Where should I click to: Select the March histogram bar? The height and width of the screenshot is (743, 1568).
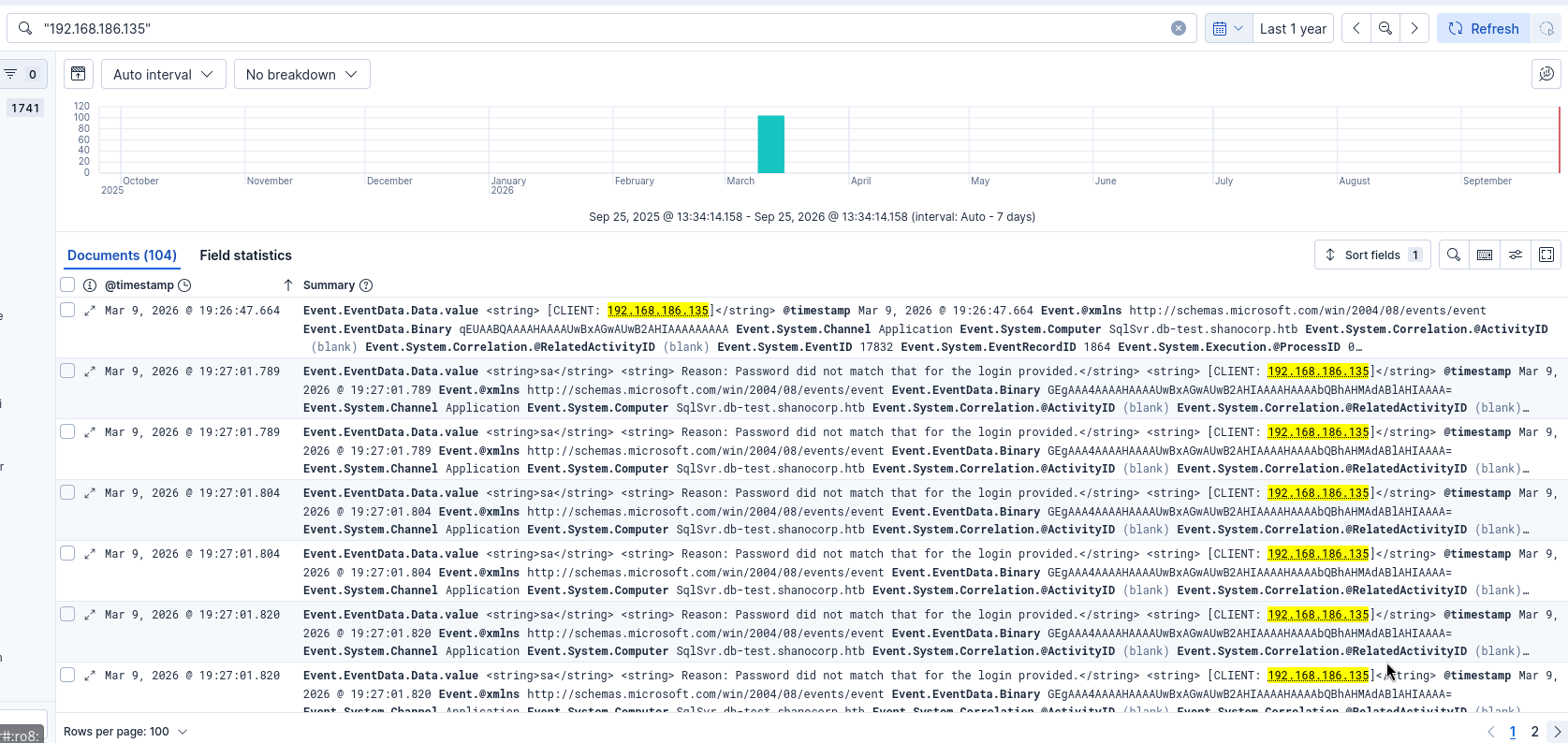[770, 144]
